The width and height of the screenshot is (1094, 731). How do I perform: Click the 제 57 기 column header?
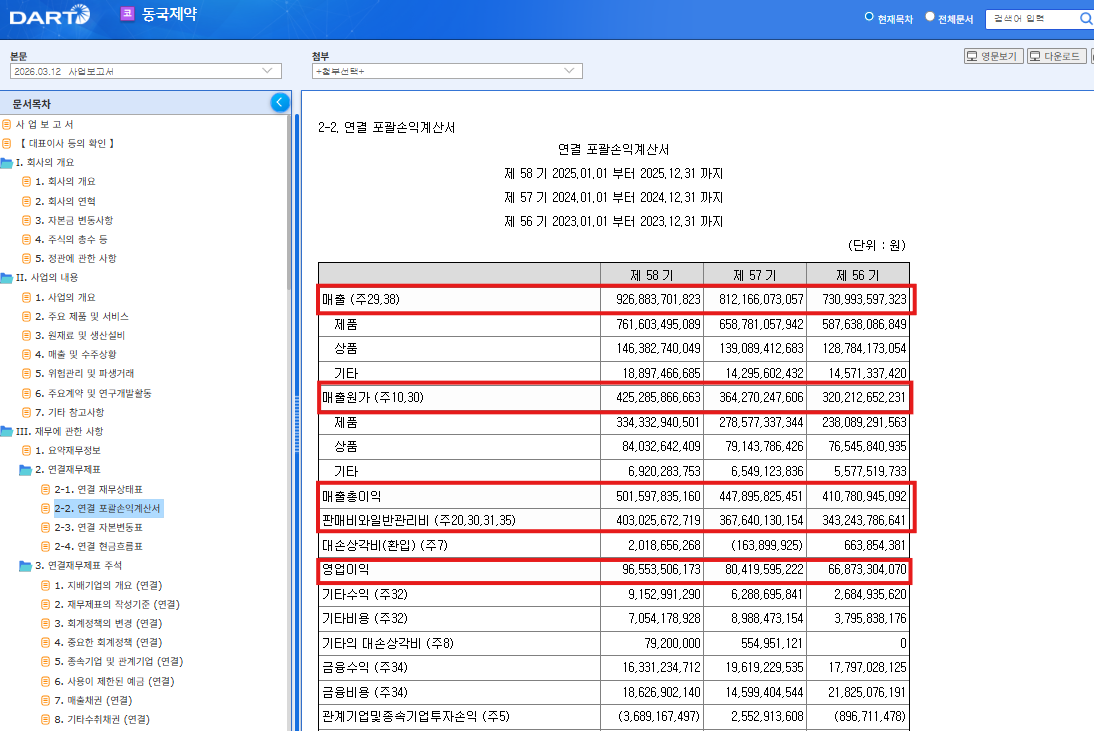(755, 275)
